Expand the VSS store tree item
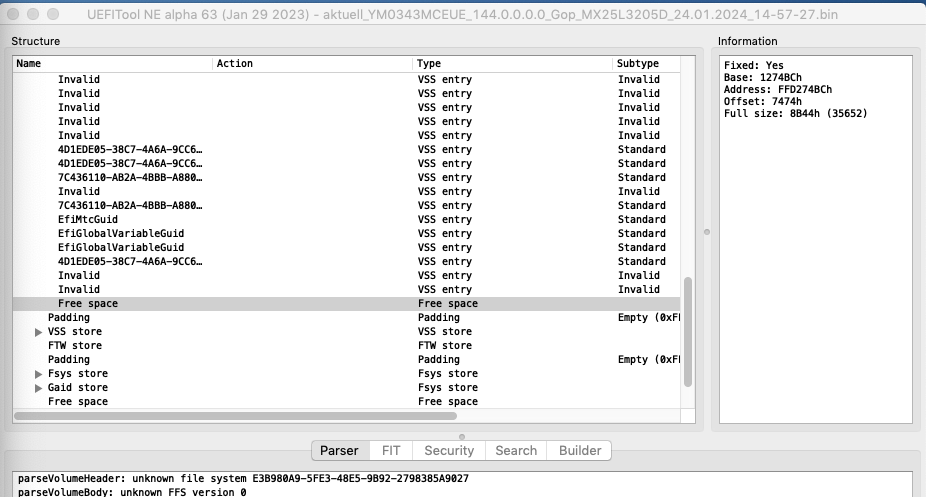Image resolution: width=926 pixels, height=497 pixels. [x=38, y=332]
